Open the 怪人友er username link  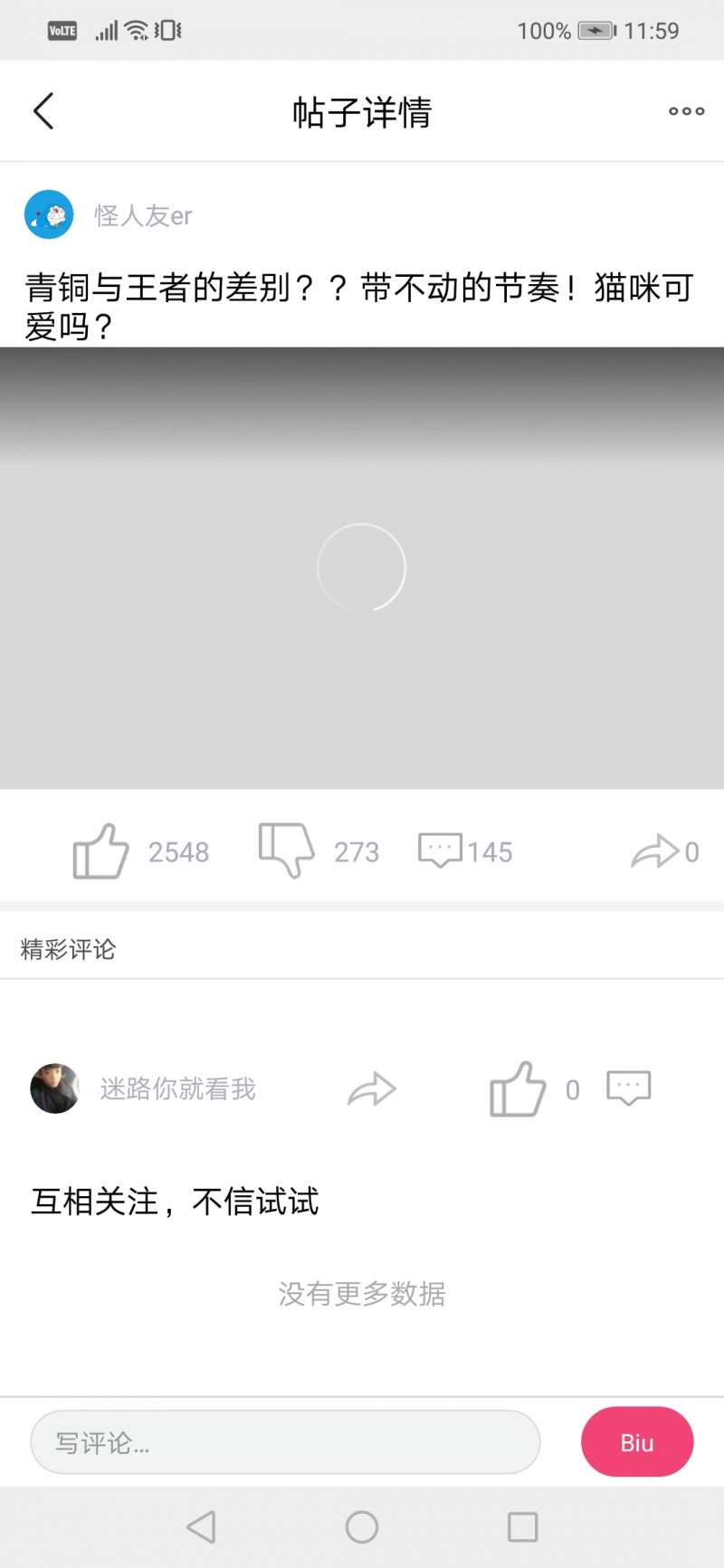click(143, 215)
